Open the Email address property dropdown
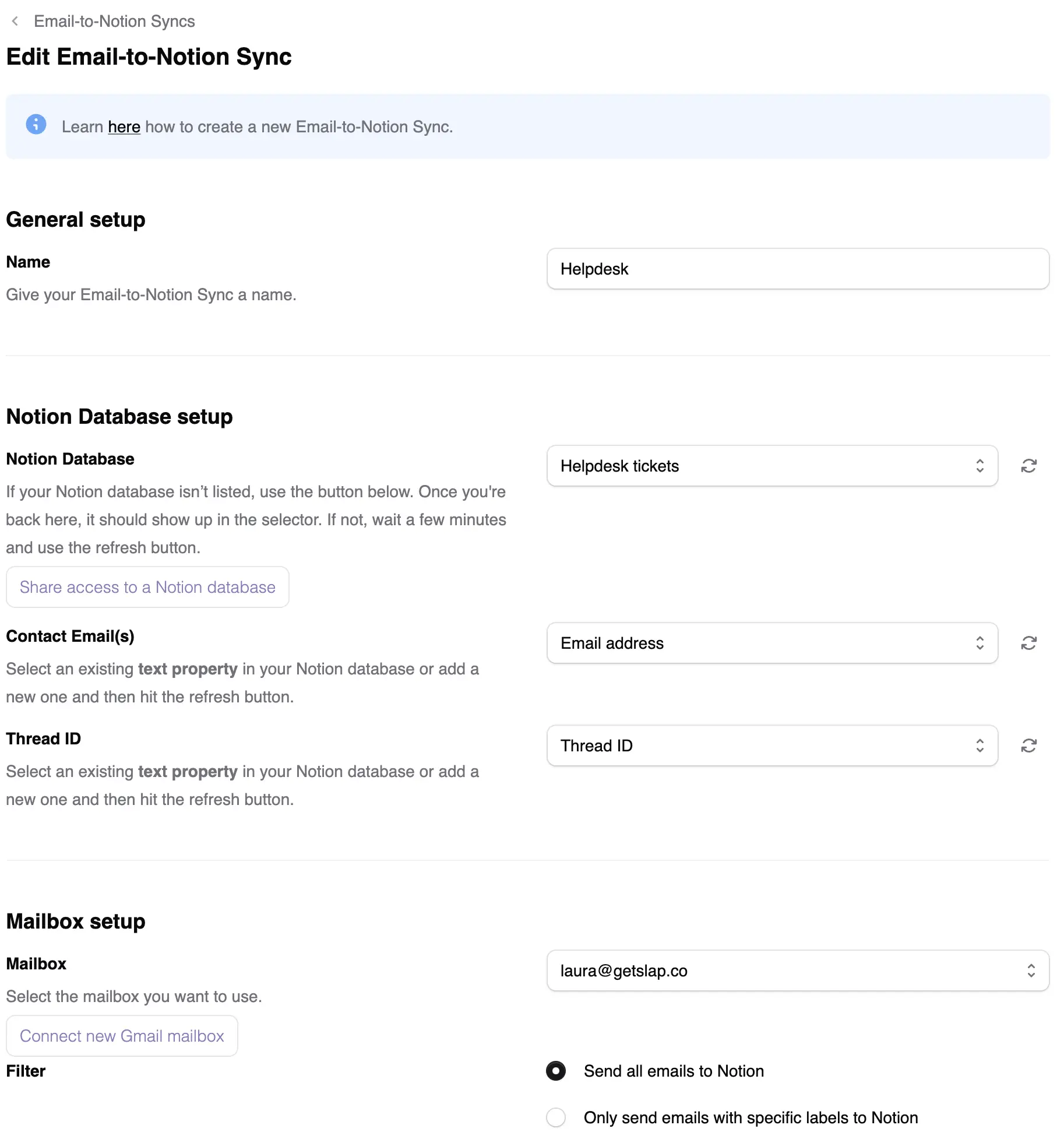 (771, 643)
